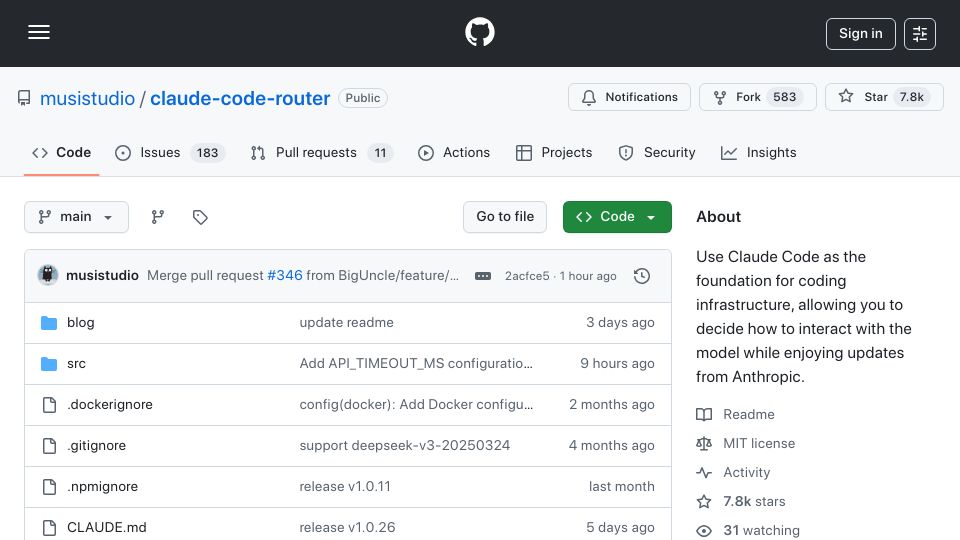Go to the GitHub homepage logo
Viewport: 960px width, 540px height.
click(x=479, y=32)
